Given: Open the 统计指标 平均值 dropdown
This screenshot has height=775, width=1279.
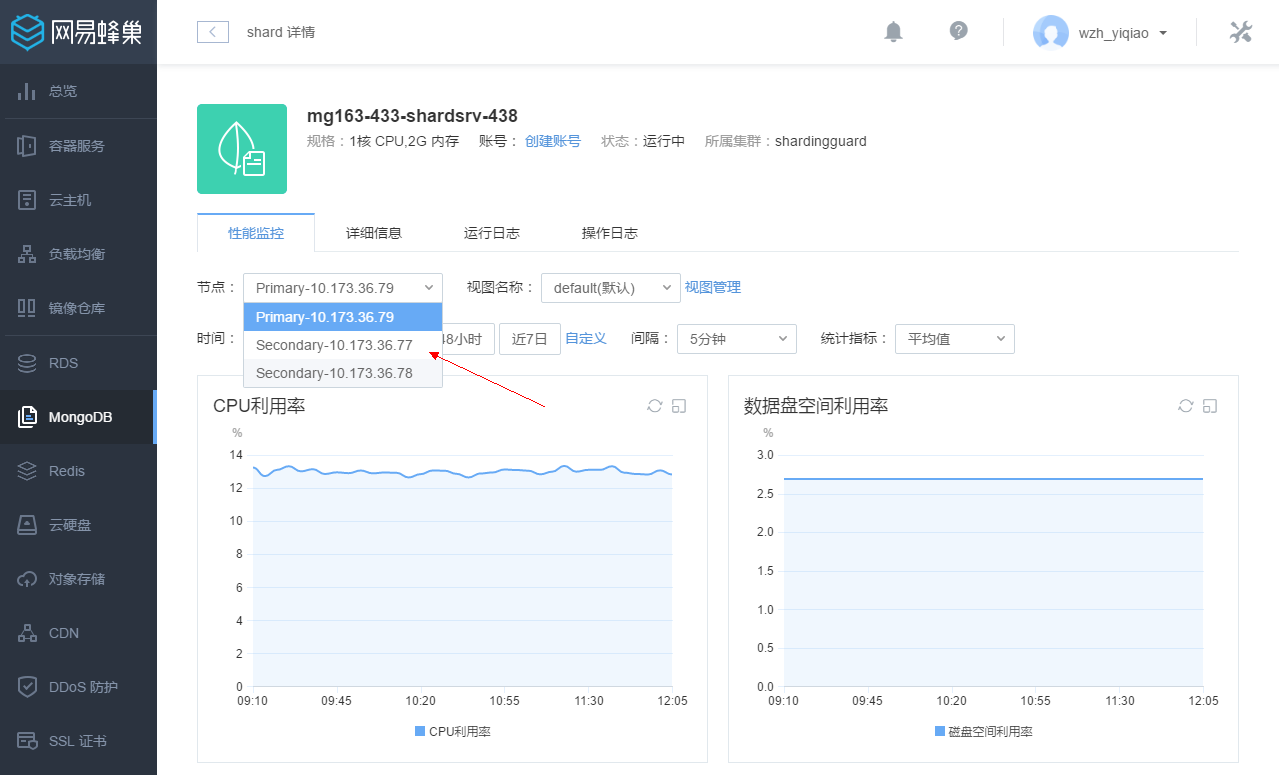Looking at the screenshot, I should 955,339.
